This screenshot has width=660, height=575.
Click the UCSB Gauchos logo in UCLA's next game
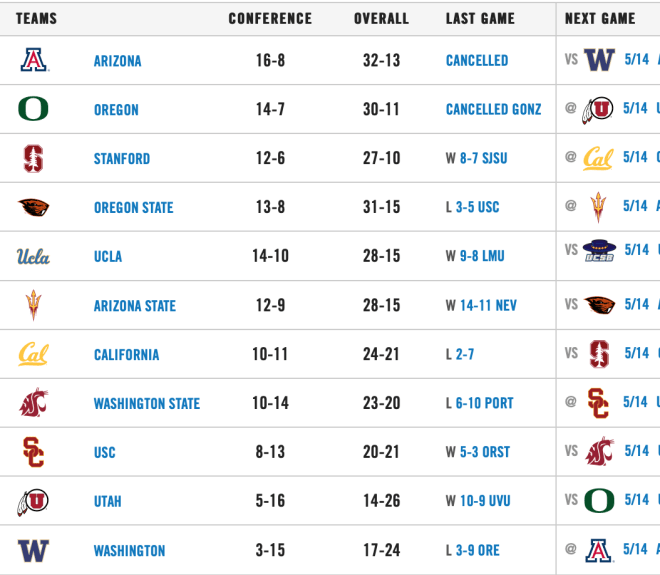[x=599, y=251]
